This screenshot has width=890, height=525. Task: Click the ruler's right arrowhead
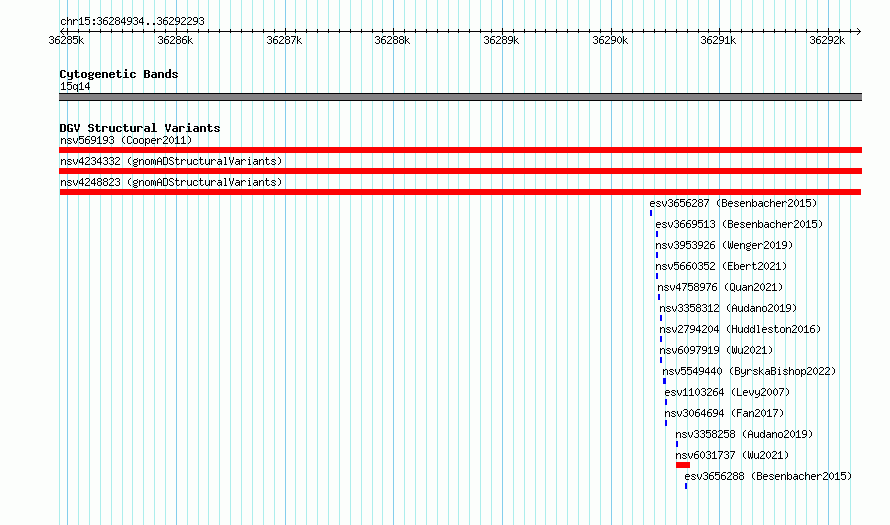[x=859, y=31]
